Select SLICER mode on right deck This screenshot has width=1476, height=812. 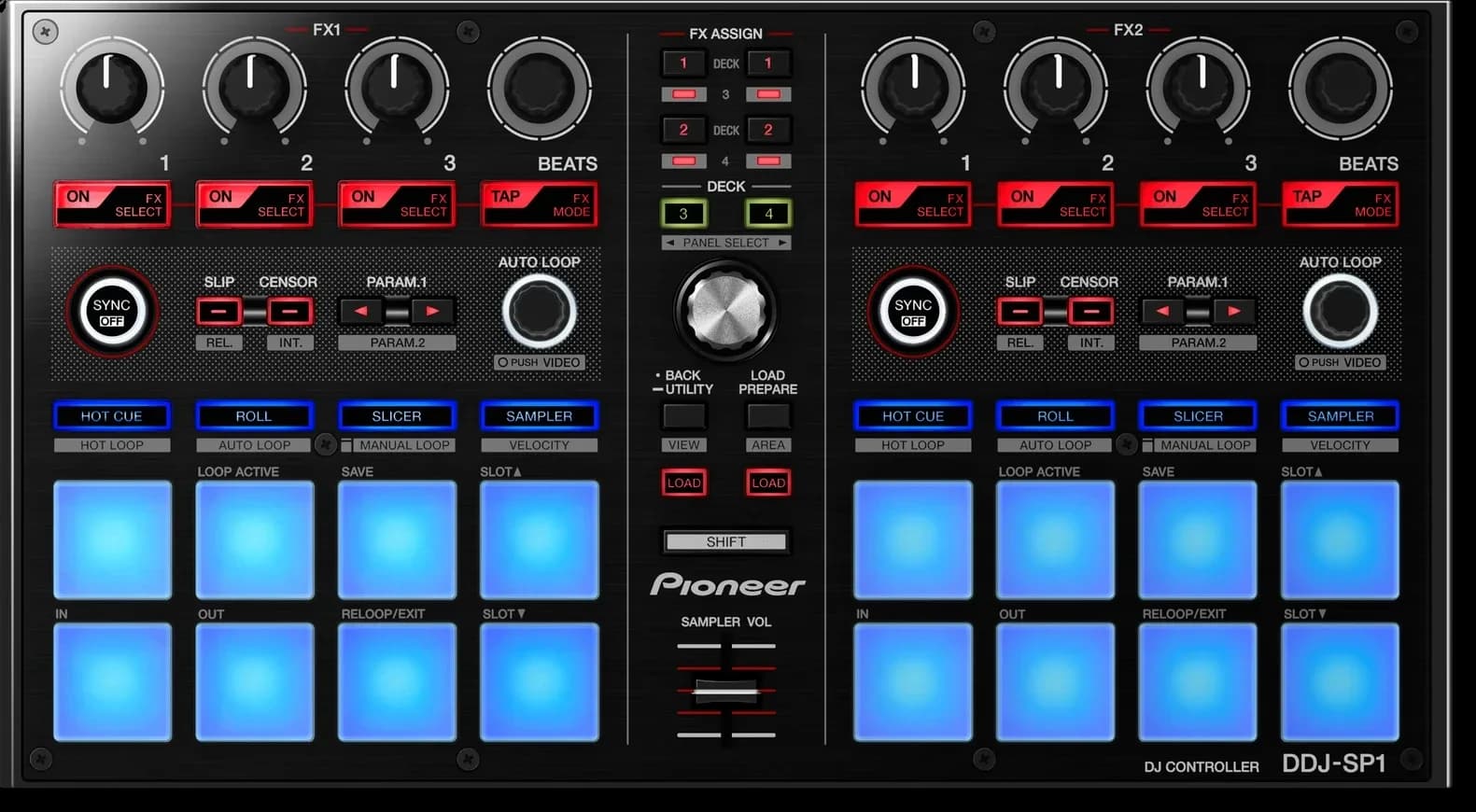pos(1198,416)
